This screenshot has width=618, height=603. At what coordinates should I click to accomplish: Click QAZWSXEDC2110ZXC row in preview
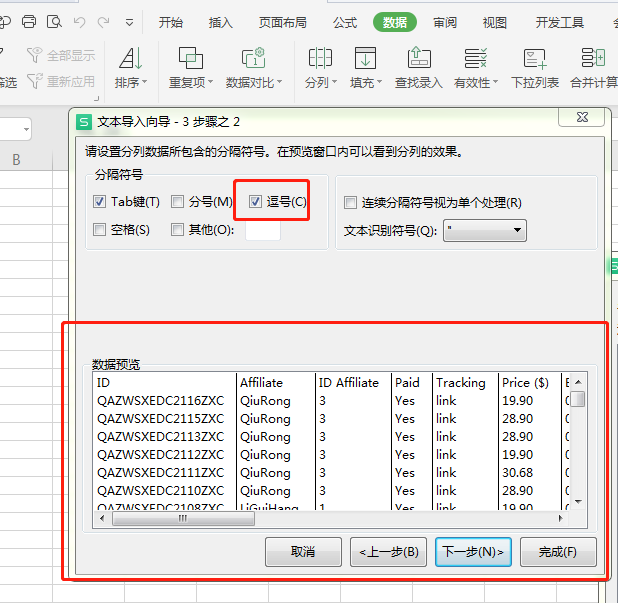pyautogui.click(x=160, y=491)
